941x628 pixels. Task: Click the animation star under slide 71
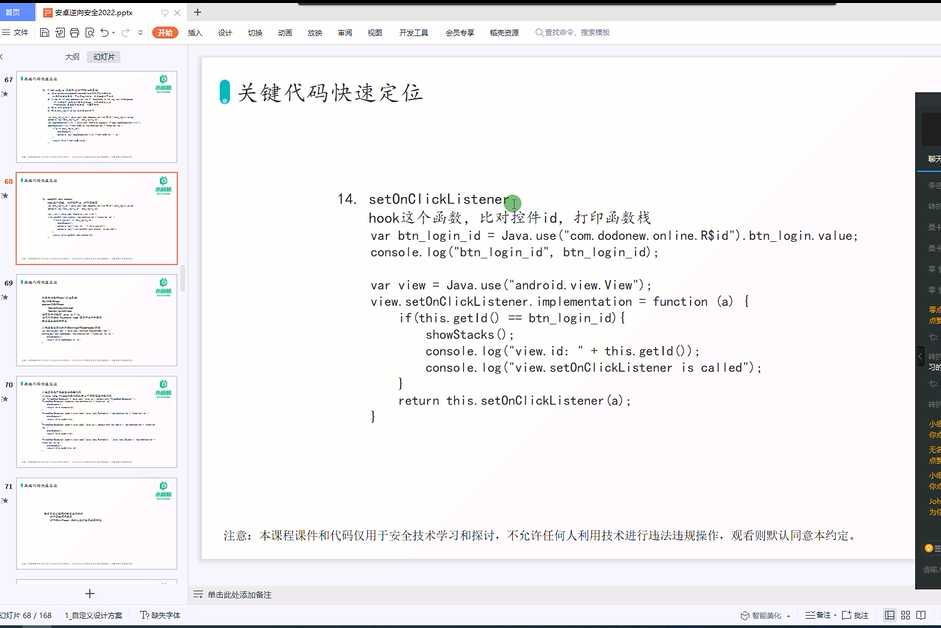(5, 501)
